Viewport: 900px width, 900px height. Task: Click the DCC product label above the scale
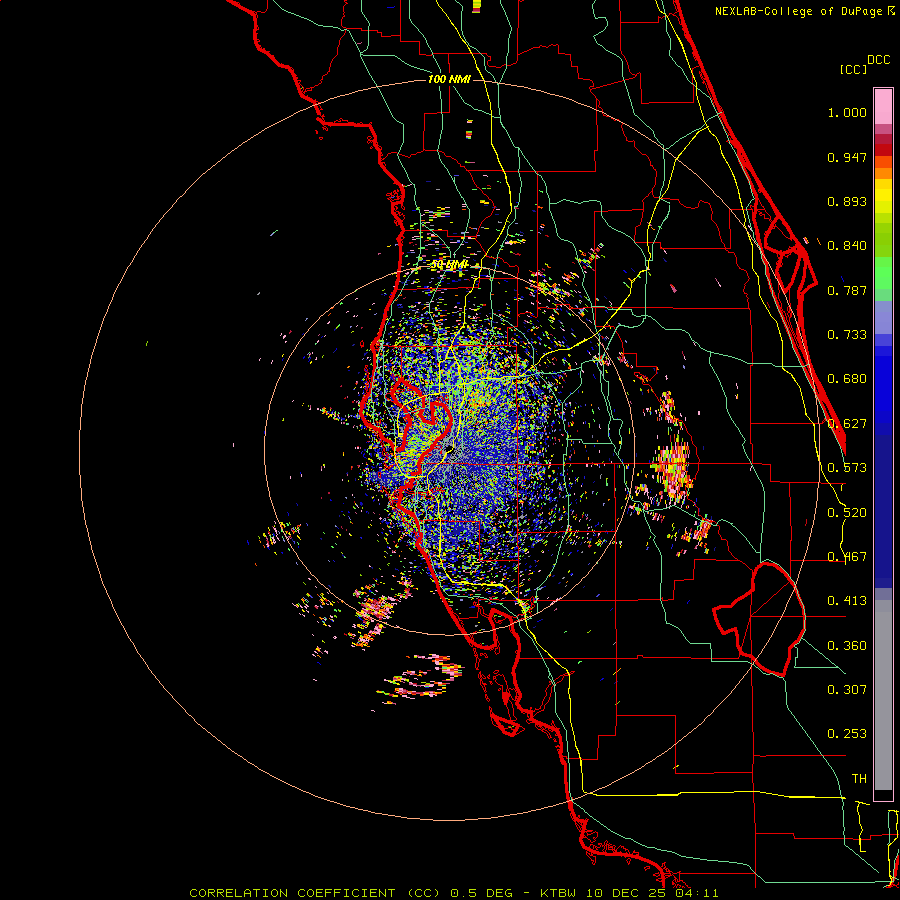(878, 60)
